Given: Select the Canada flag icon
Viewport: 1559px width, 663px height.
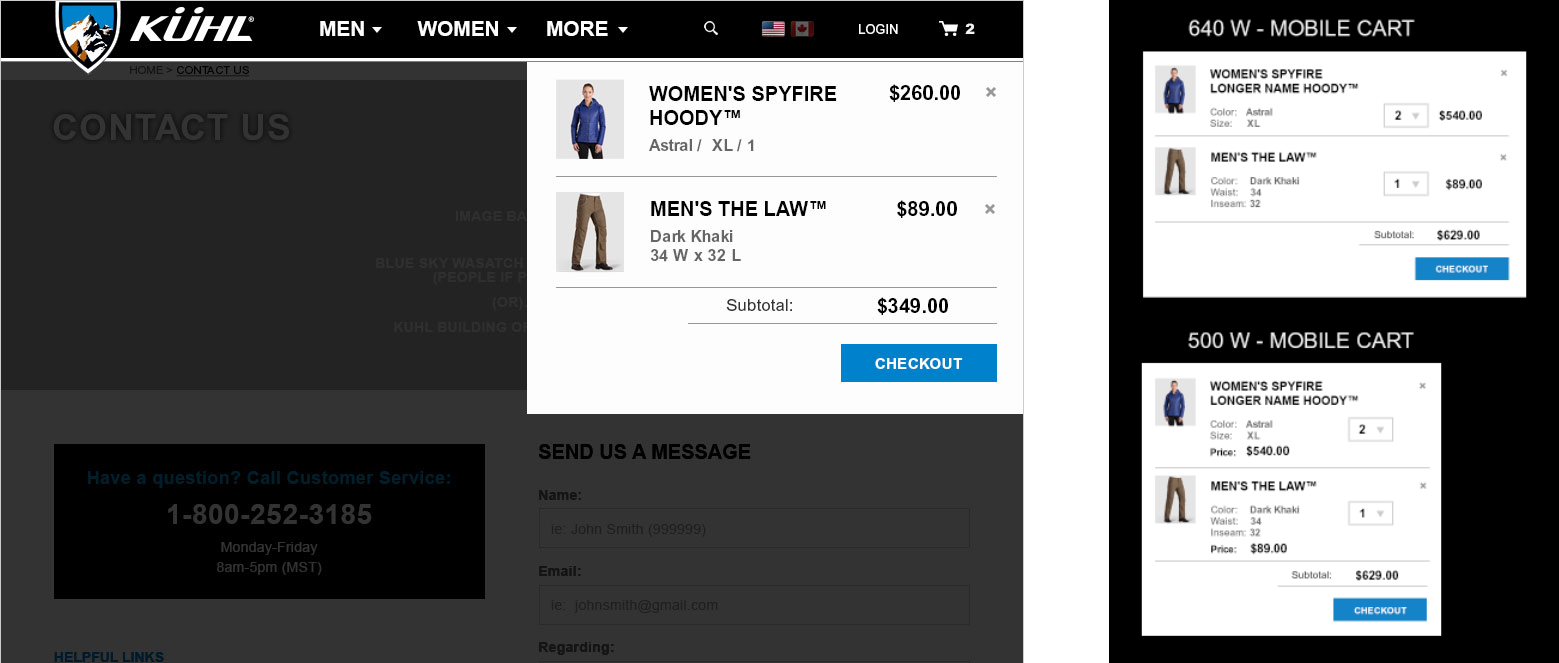Looking at the screenshot, I should tap(802, 29).
